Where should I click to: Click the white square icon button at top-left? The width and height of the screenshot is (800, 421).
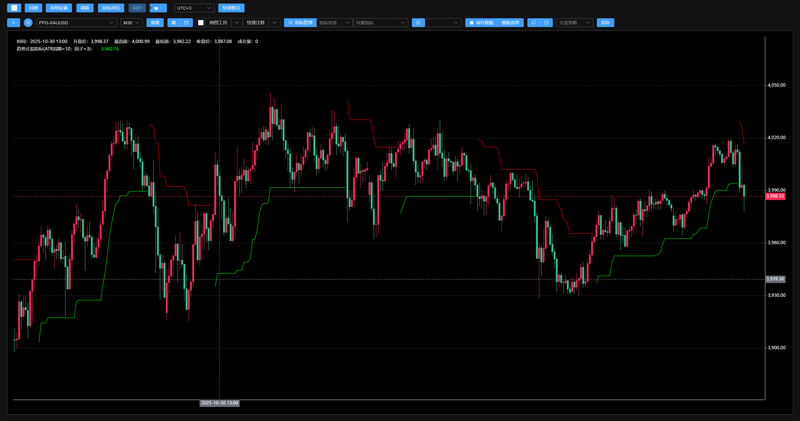click(x=14, y=7)
